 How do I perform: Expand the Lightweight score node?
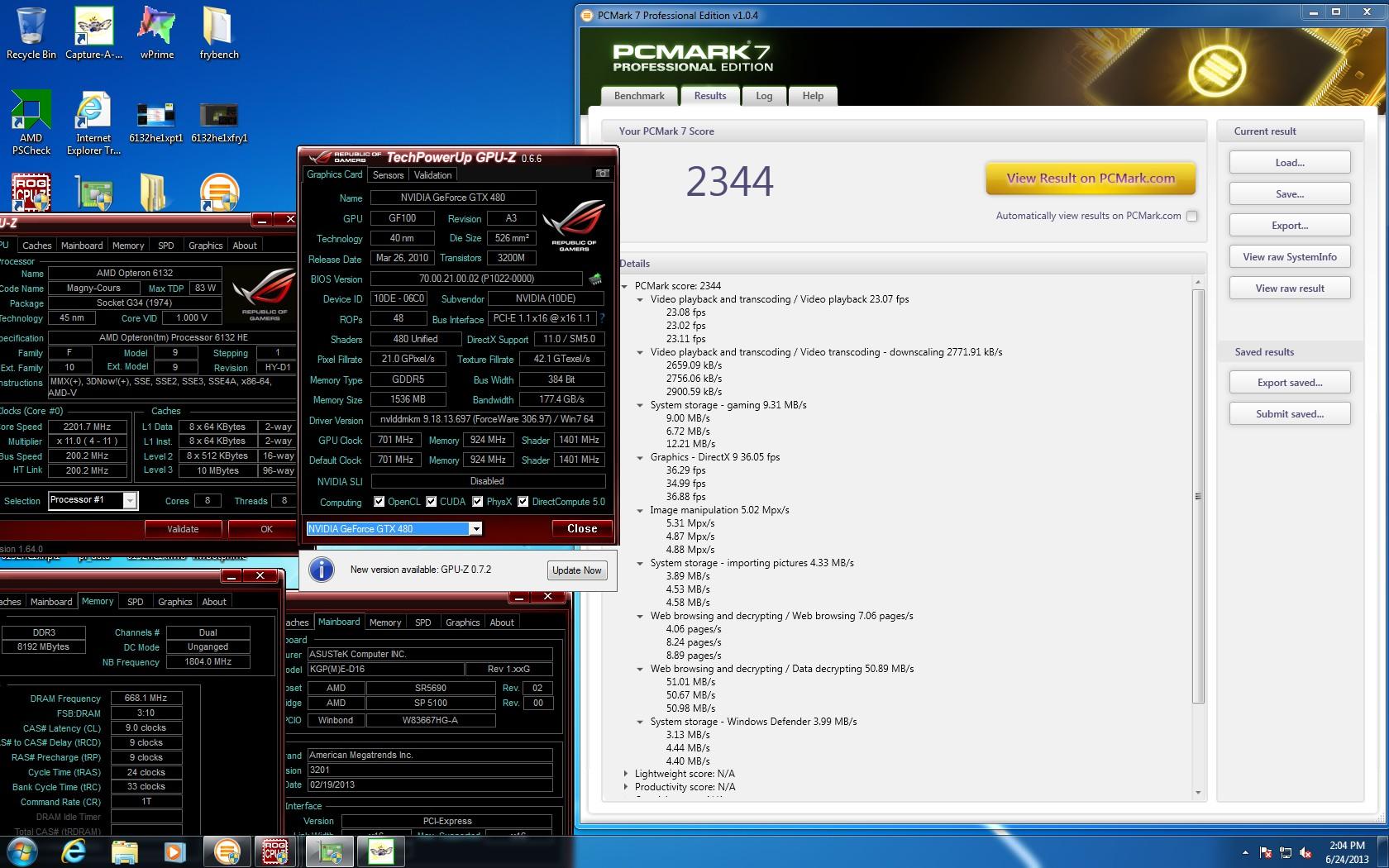(x=625, y=774)
